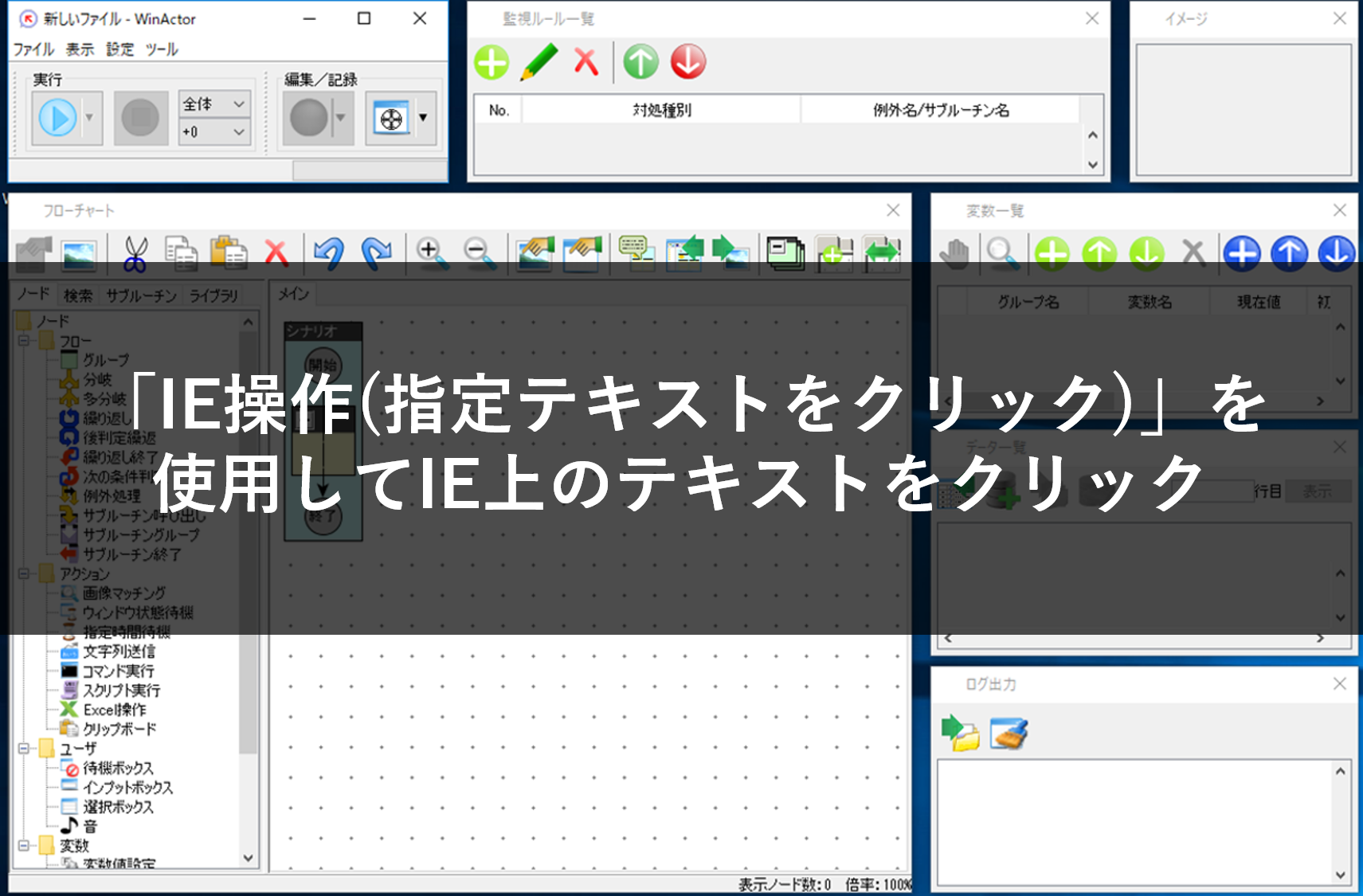Screen dimensions: 1363x896
Task: Open the 全体 combo box
Action: tap(214, 104)
